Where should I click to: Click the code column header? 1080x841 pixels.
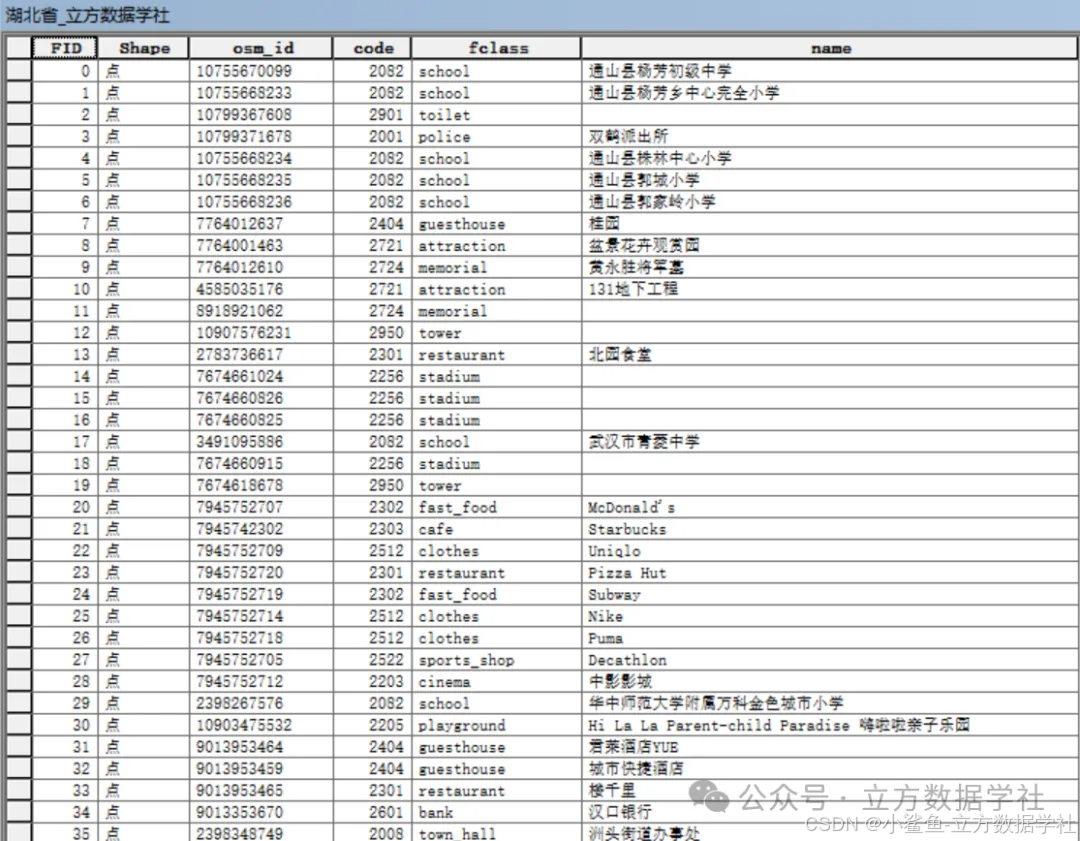click(x=373, y=48)
